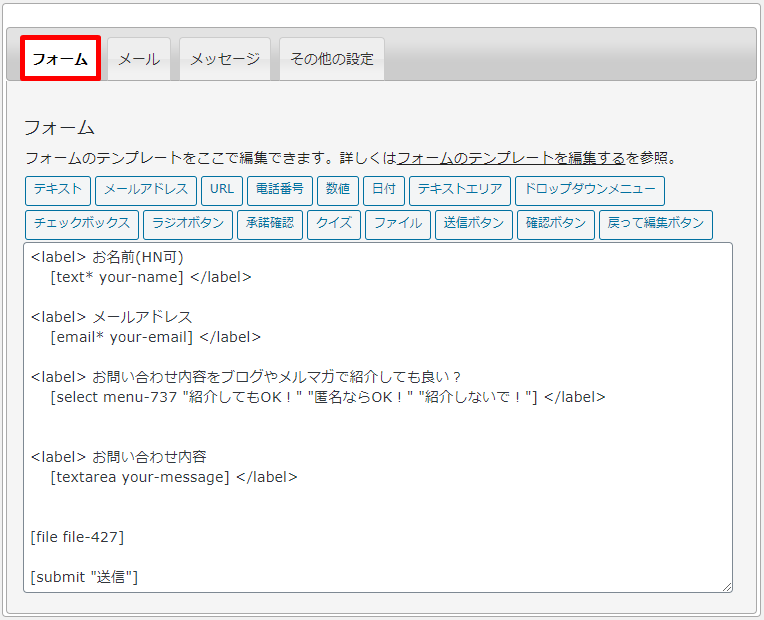The width and height of the screenshot is (764, 620).
Task: Insert the 承諾確認 tag
Action: click(x=270, y=224)
